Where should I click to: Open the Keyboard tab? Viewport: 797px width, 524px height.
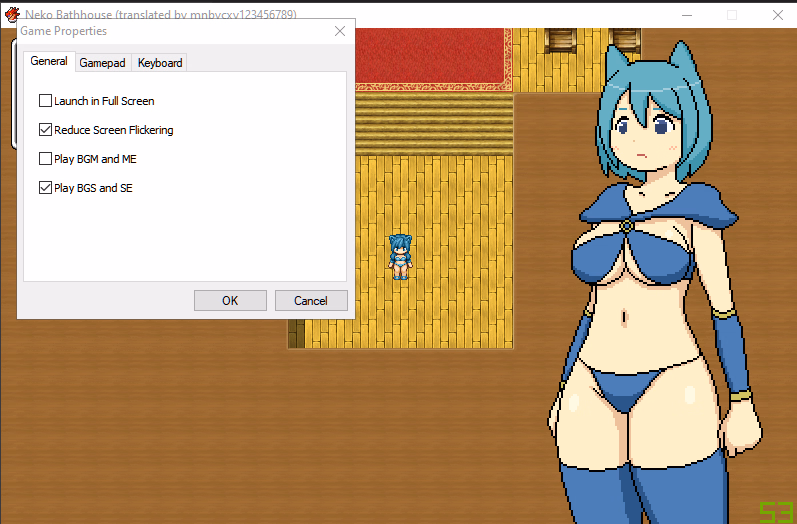160,63
